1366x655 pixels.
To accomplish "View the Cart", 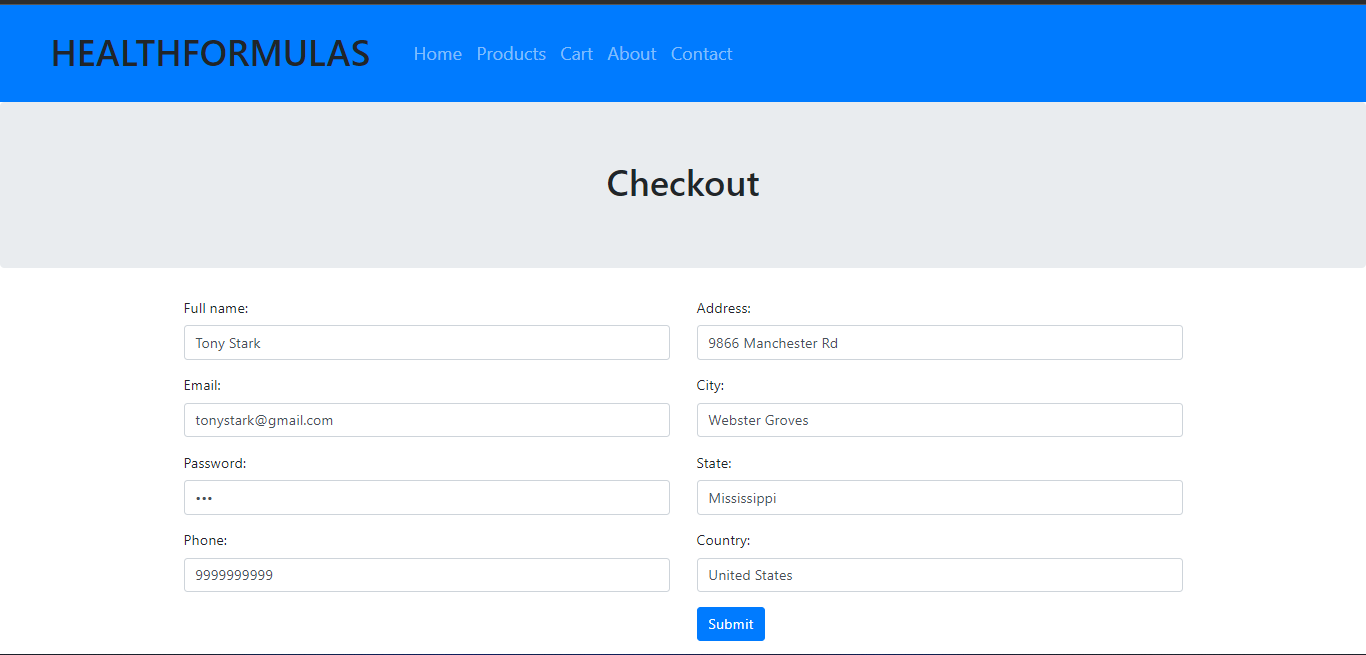I will pyautogui.click(x=576, y=54).
